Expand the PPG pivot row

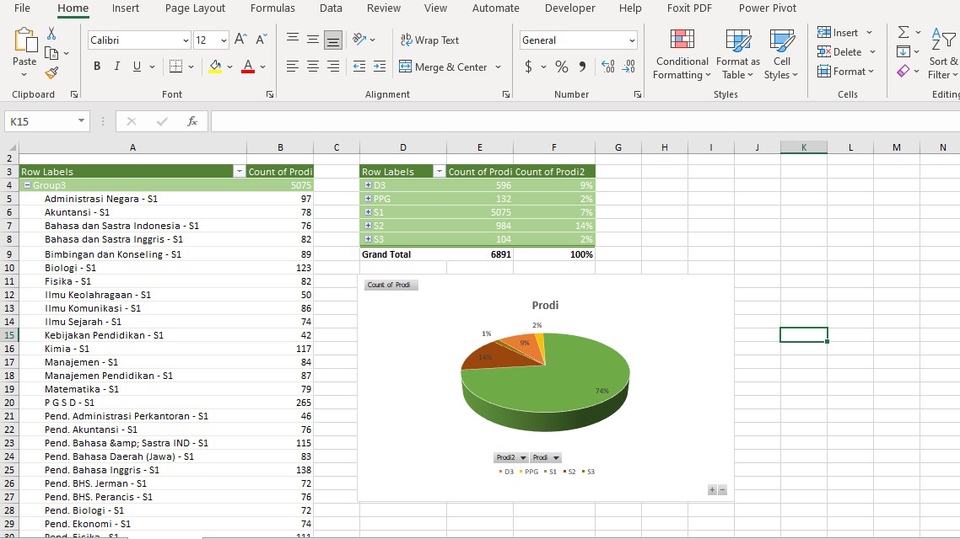point(368,198)
